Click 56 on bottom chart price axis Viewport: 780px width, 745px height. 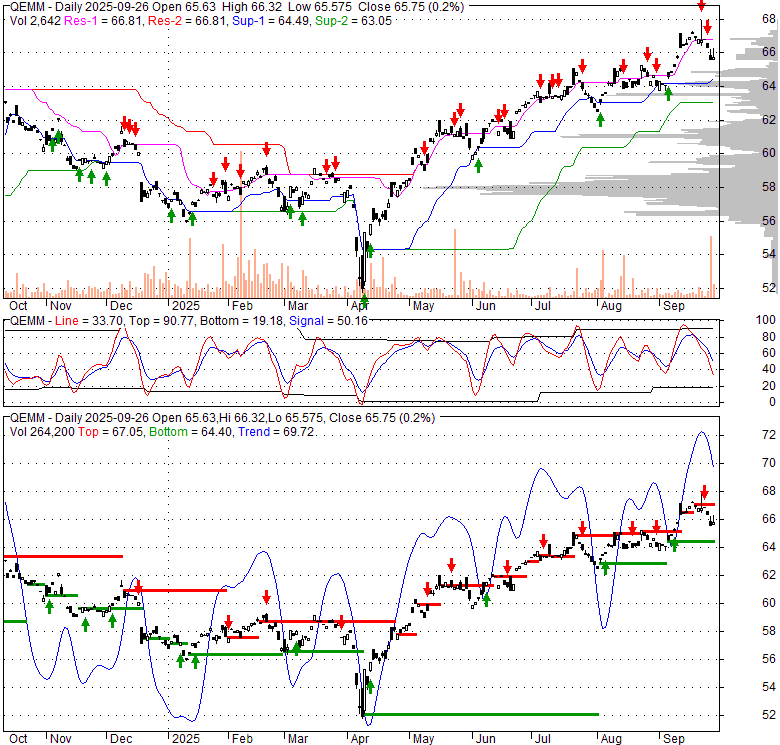click(769, 659)
